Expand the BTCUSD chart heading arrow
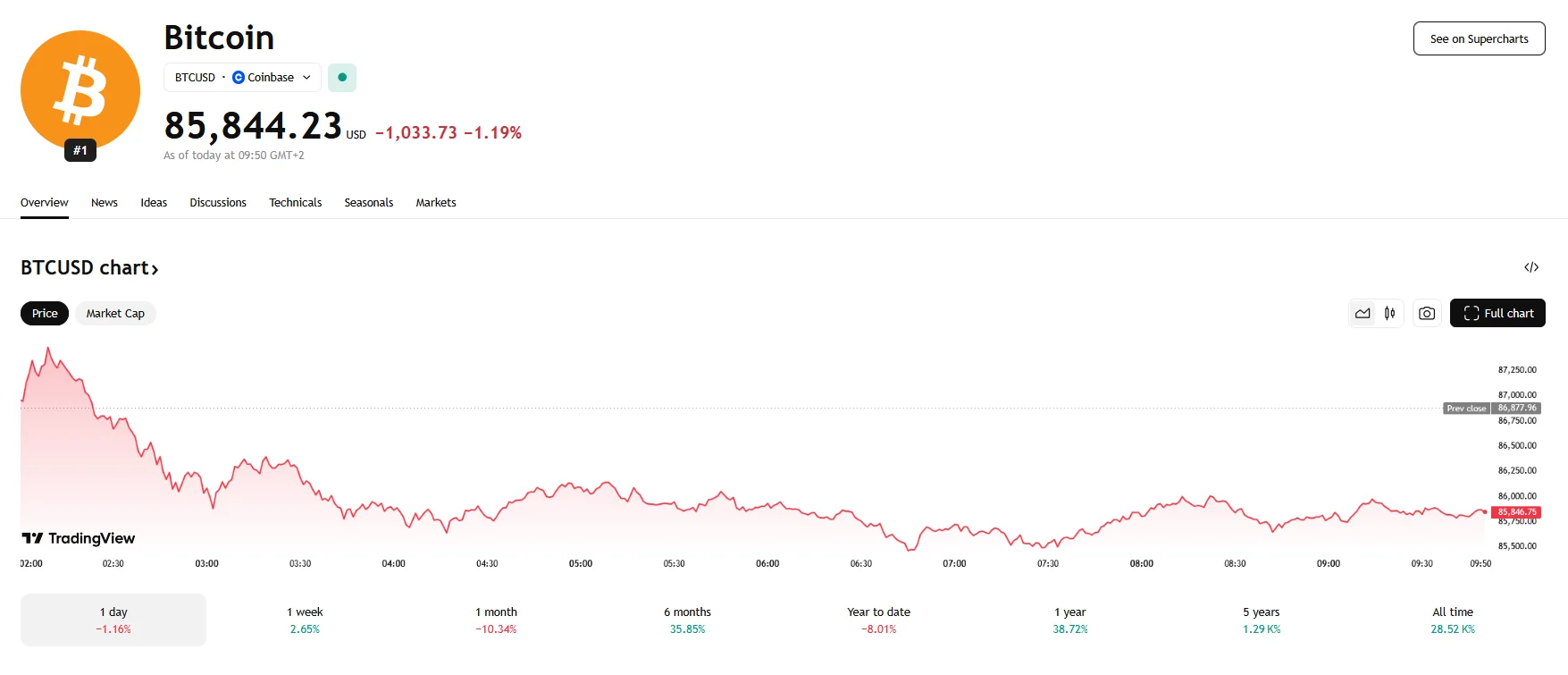Viewport: 1568px width, 675px height. (155, 269)
